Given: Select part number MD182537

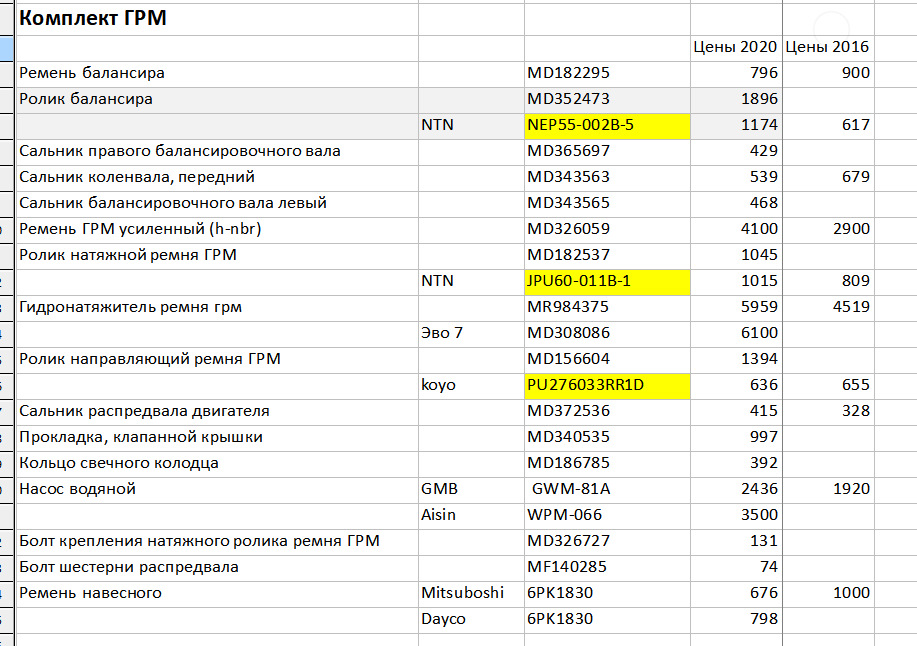Looking at the screenshot, I should 607,256.
